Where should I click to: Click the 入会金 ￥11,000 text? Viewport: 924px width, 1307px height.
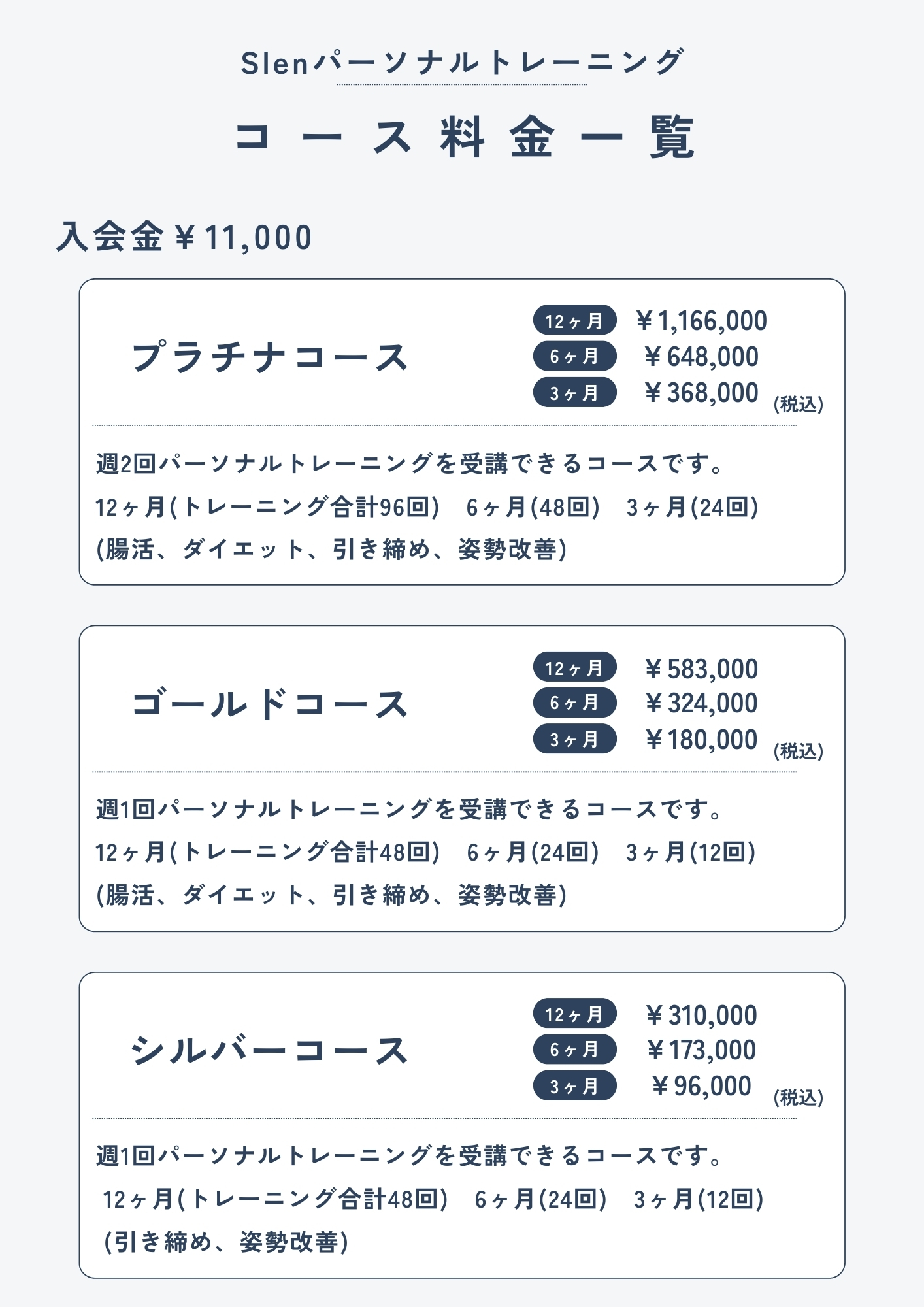[x=184, y=237]
